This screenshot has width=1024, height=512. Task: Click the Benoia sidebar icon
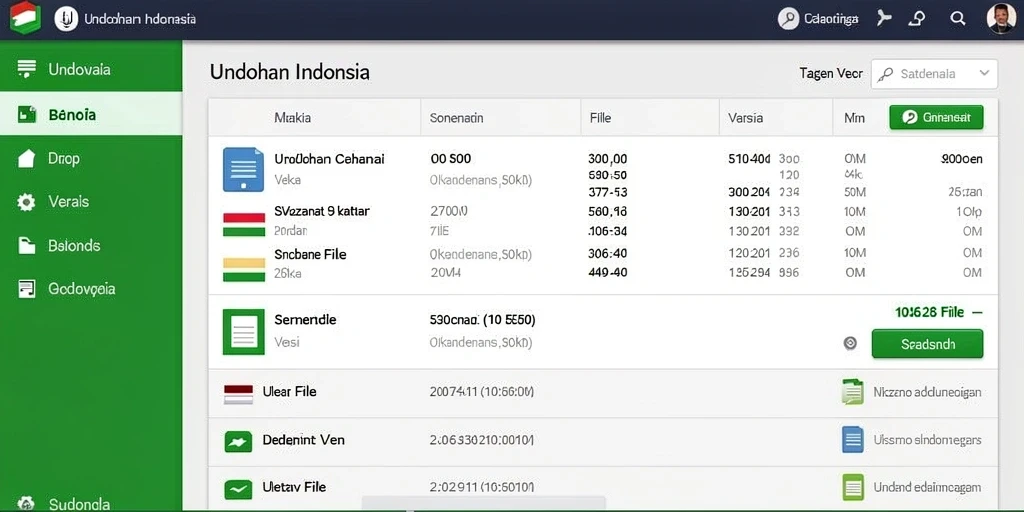pyautogui.click(x=26, y=114)
